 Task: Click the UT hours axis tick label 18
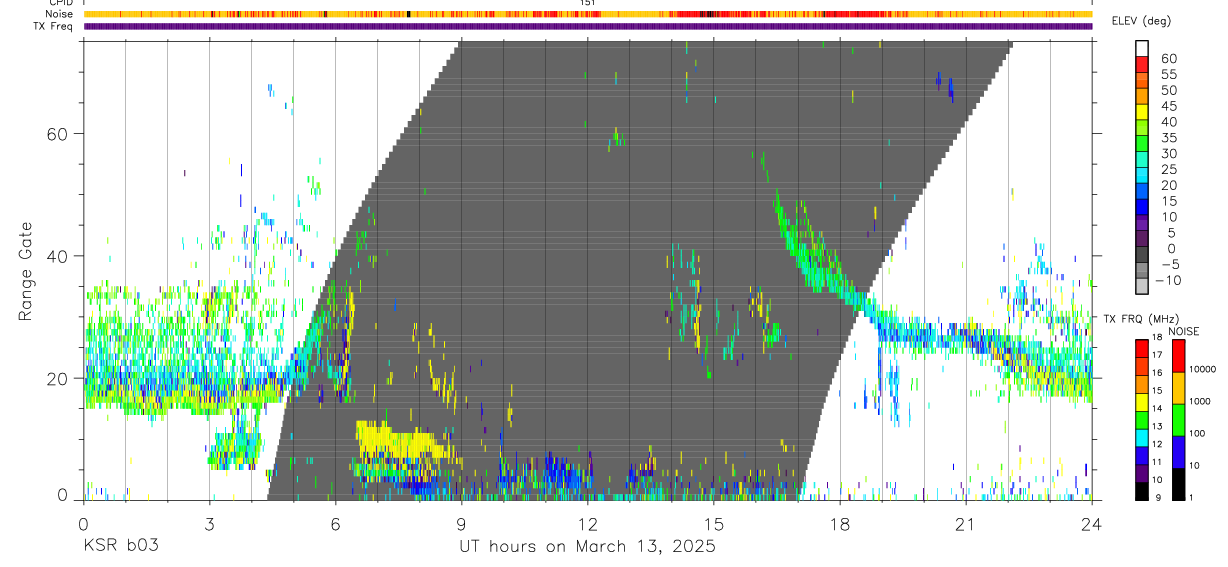pos(840,524)
